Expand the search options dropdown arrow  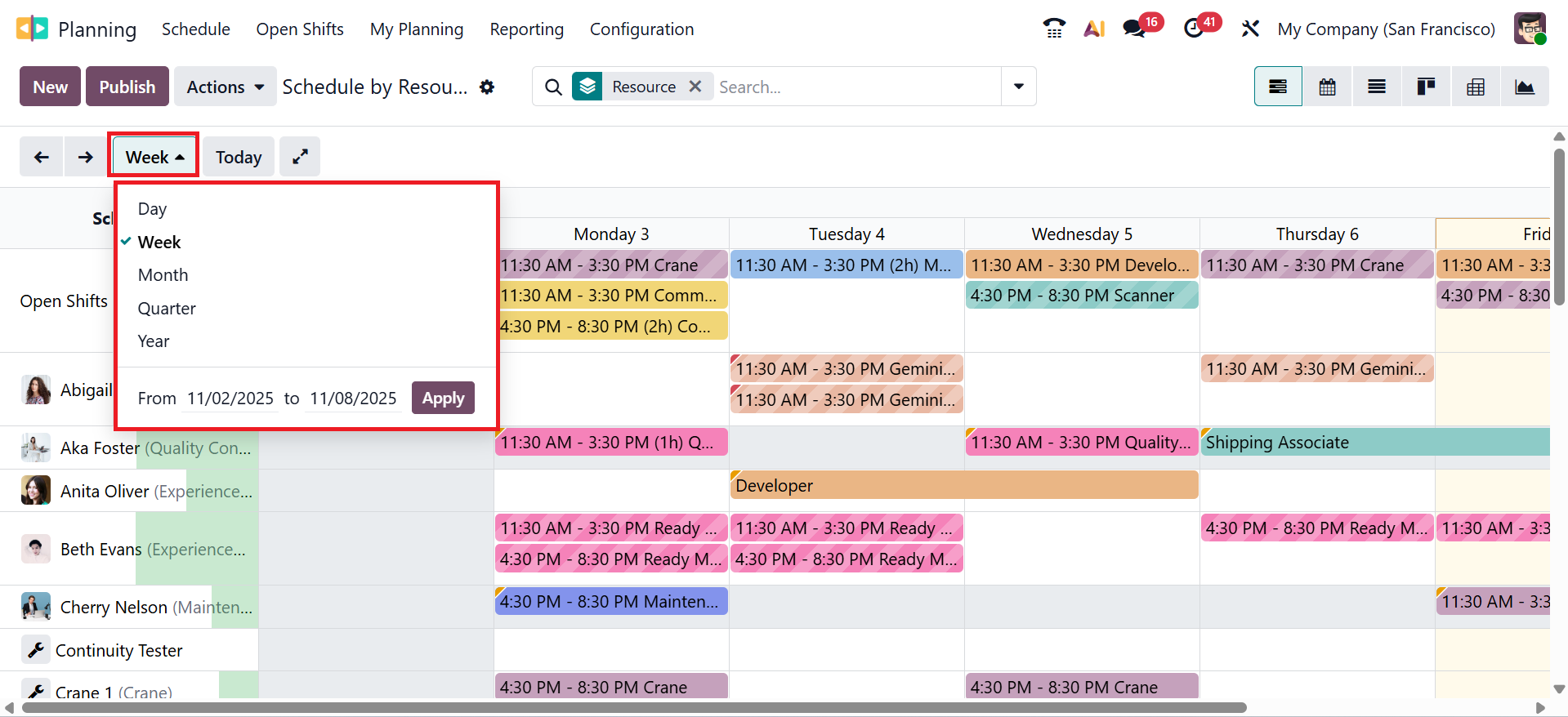pos(1018,87)
